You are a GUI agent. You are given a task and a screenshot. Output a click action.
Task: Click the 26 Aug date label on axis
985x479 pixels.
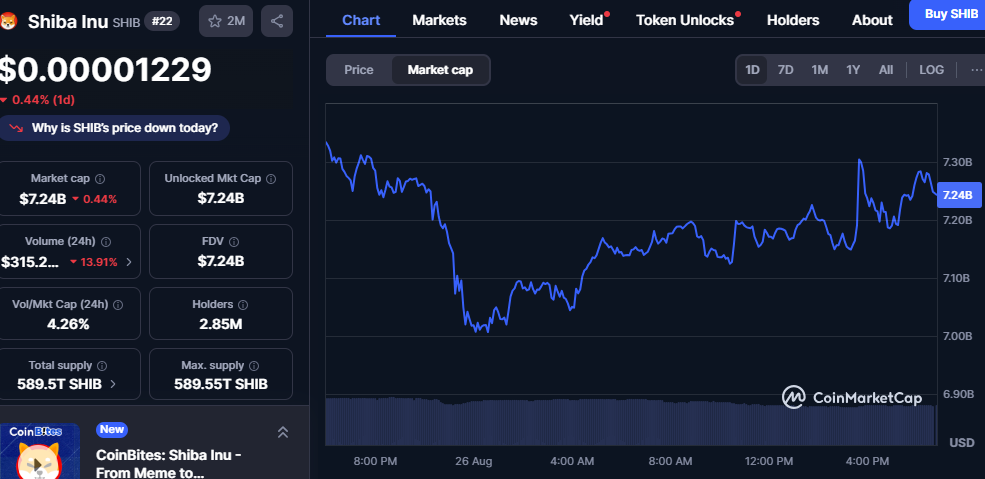click(474, 461)
